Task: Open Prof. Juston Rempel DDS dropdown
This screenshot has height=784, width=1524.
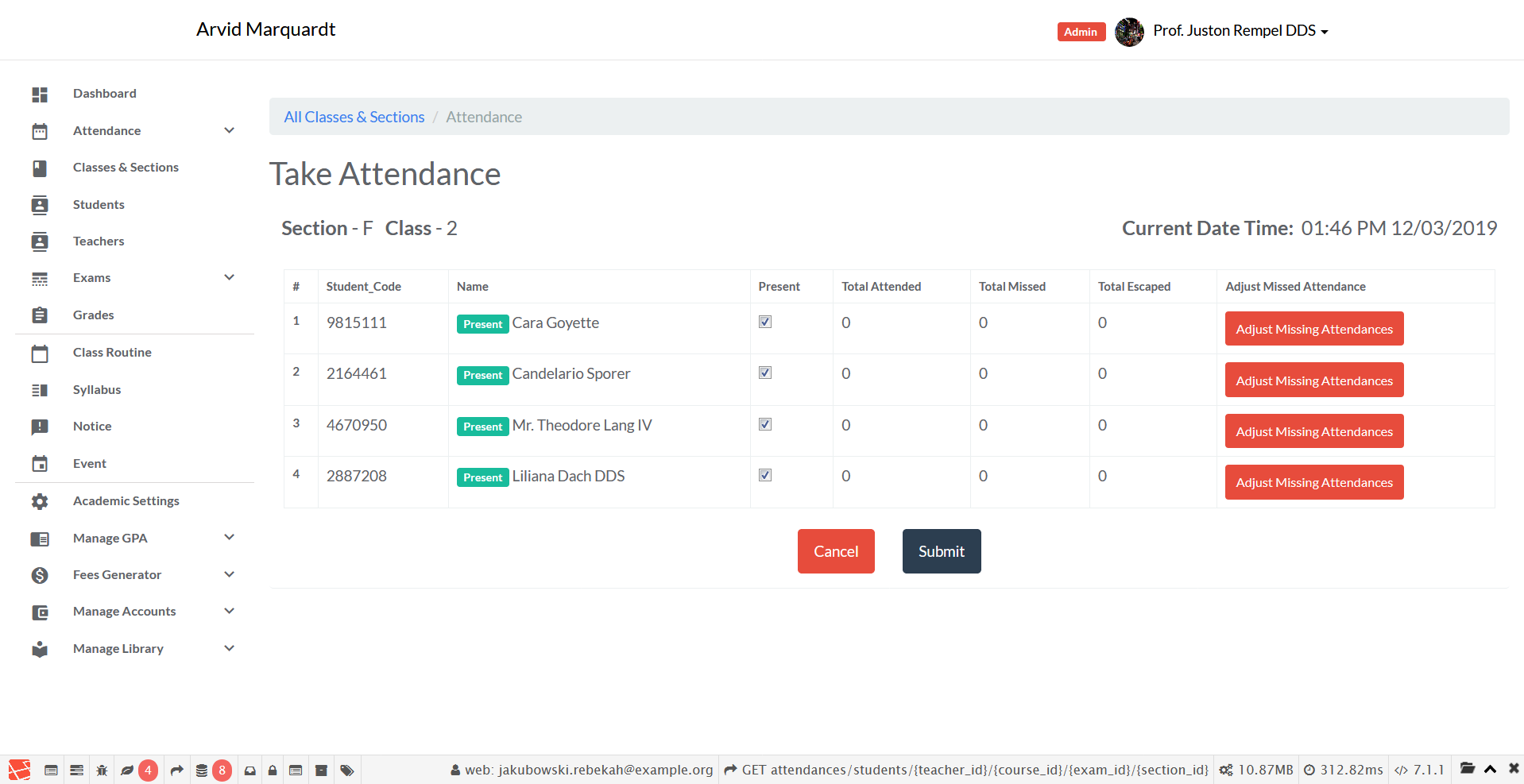Action: coord(1240,31)
